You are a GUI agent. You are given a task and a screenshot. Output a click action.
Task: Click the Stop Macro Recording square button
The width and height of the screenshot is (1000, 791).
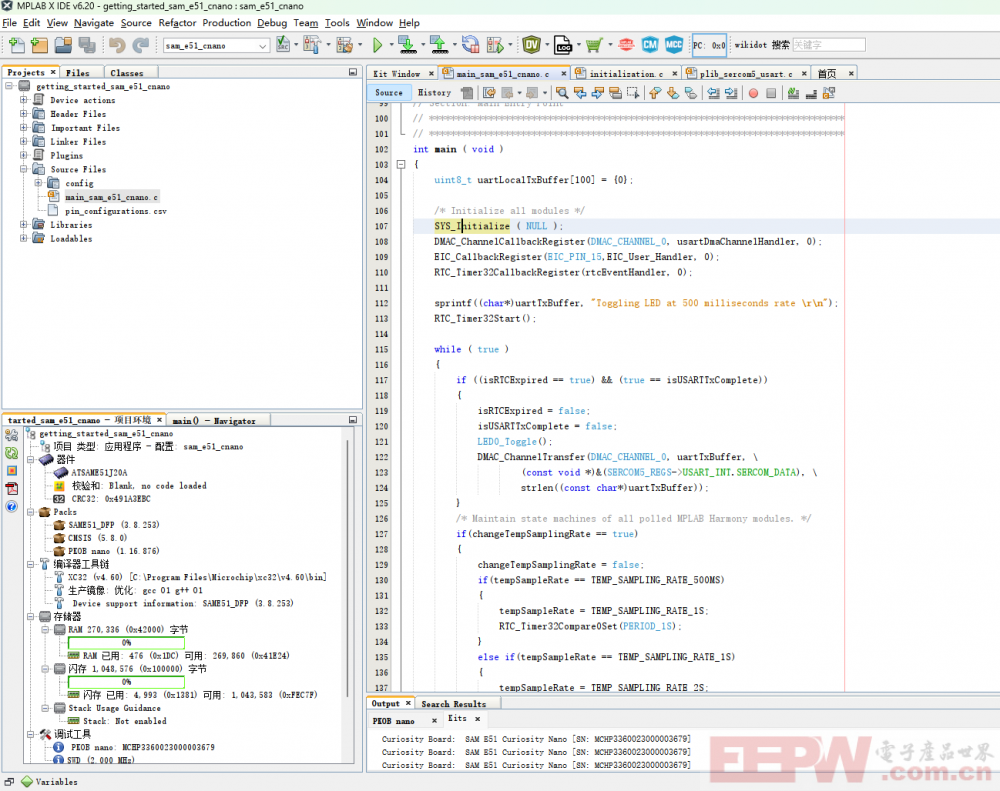point(771,93)
